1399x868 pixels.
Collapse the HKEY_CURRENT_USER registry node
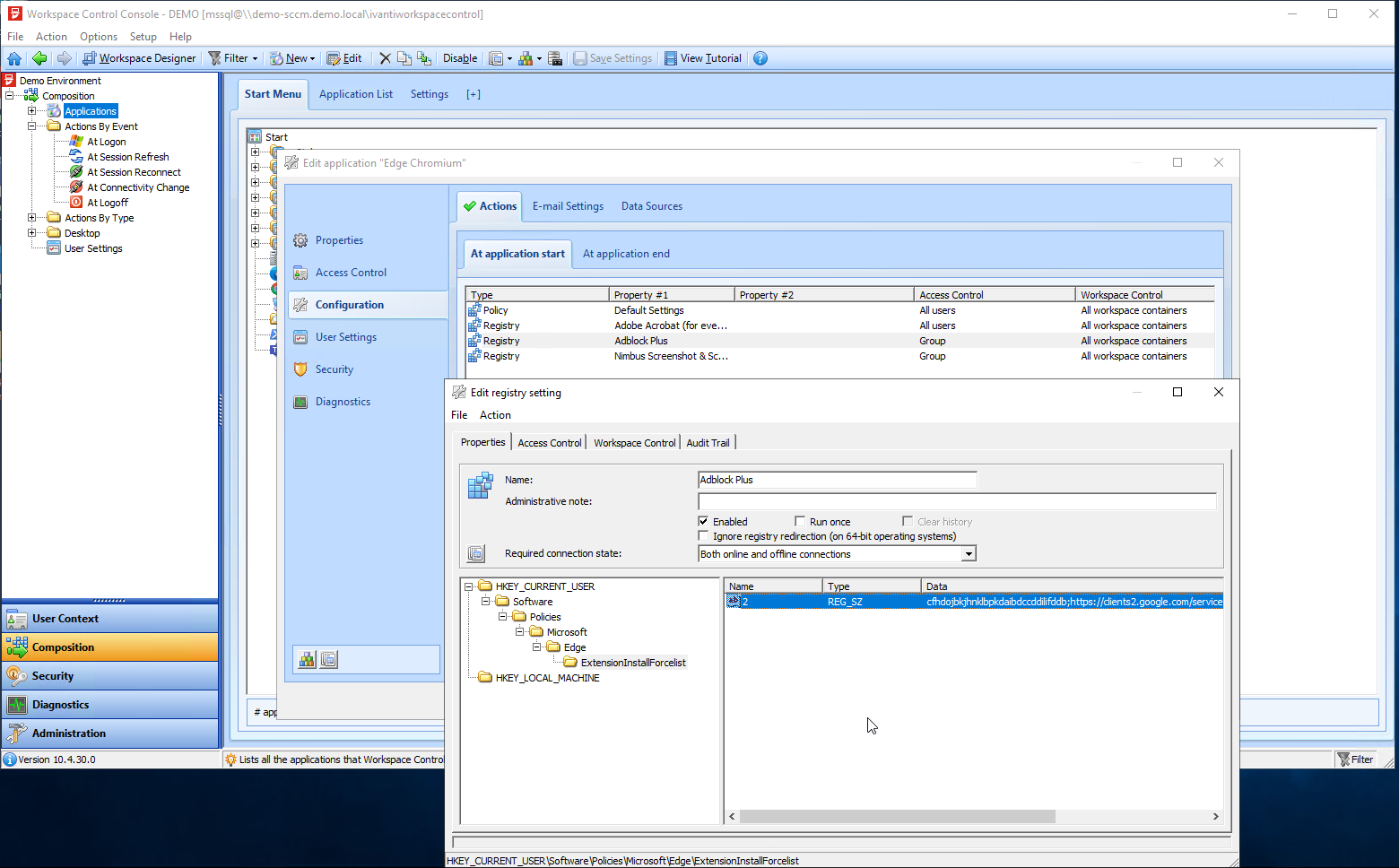coord(469,586)
